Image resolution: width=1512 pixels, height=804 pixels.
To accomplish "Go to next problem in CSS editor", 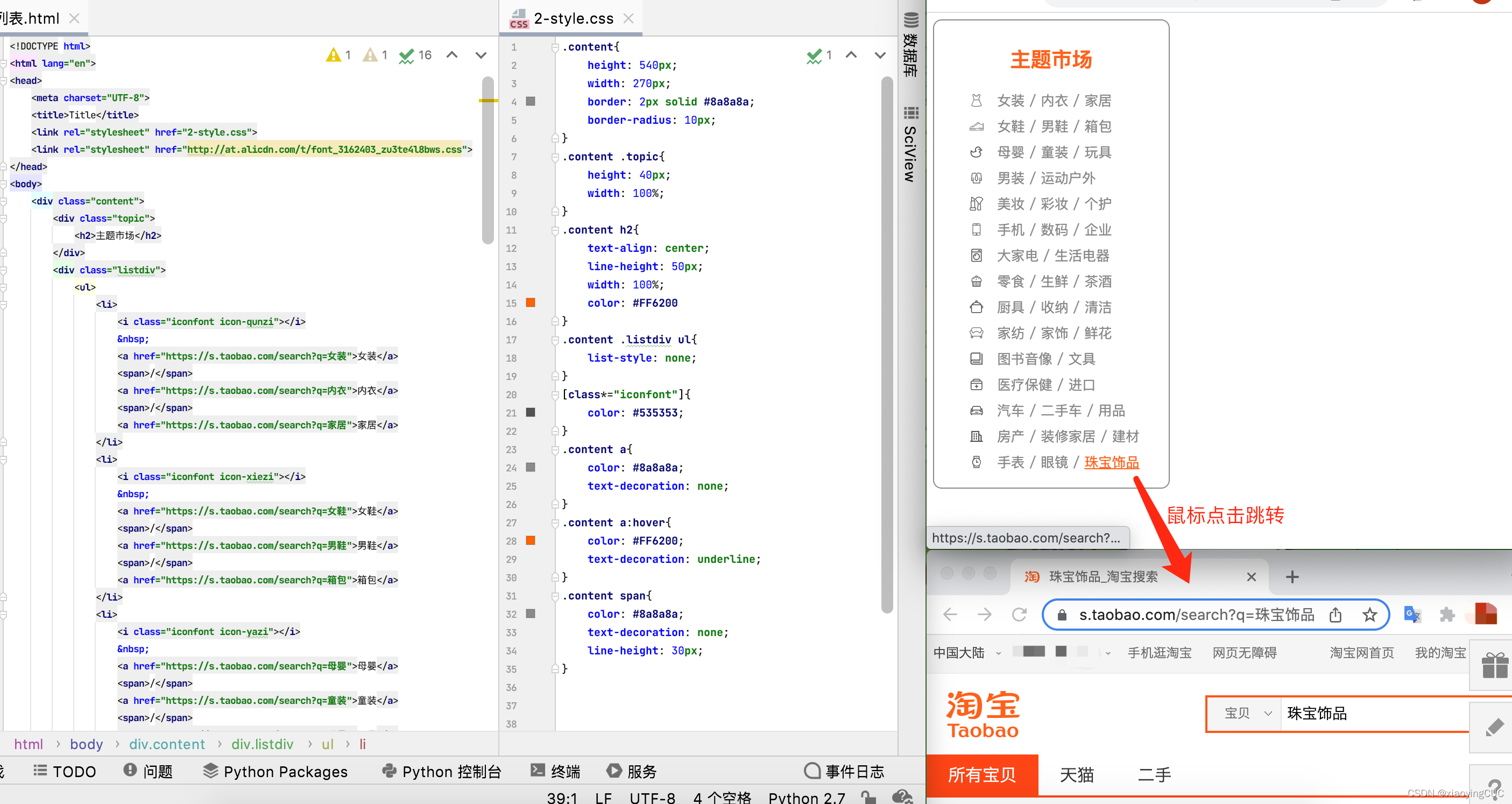I will pos(880,55).
